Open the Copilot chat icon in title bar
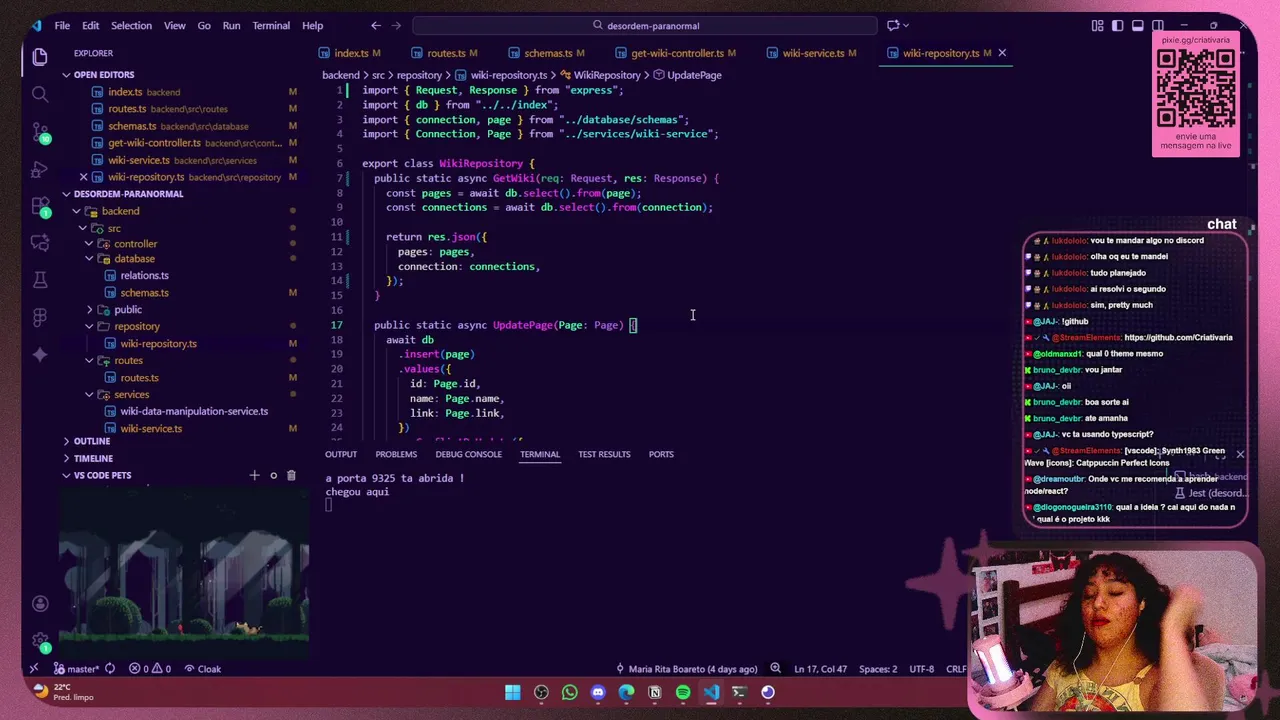1280x720 pixels. pyautogui.click(x=893, y=25)
